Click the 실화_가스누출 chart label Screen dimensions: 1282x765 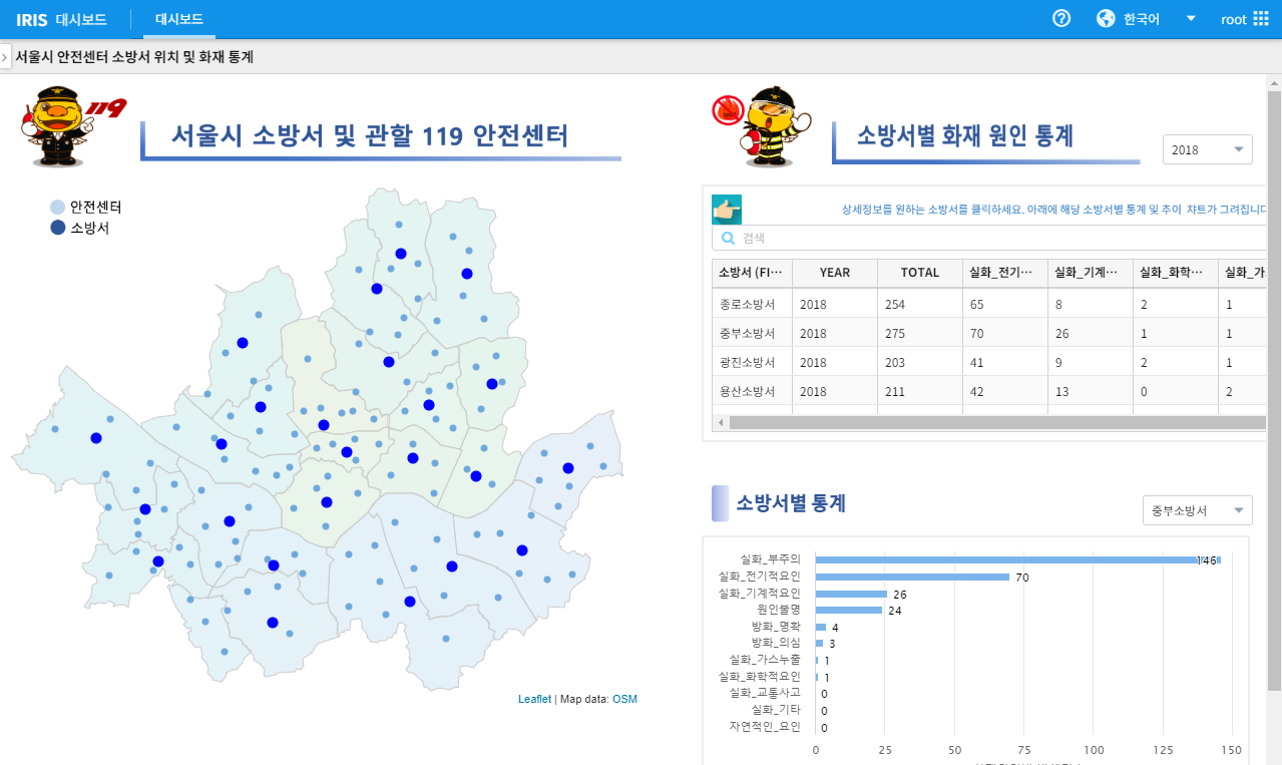(x=765, y=659)
